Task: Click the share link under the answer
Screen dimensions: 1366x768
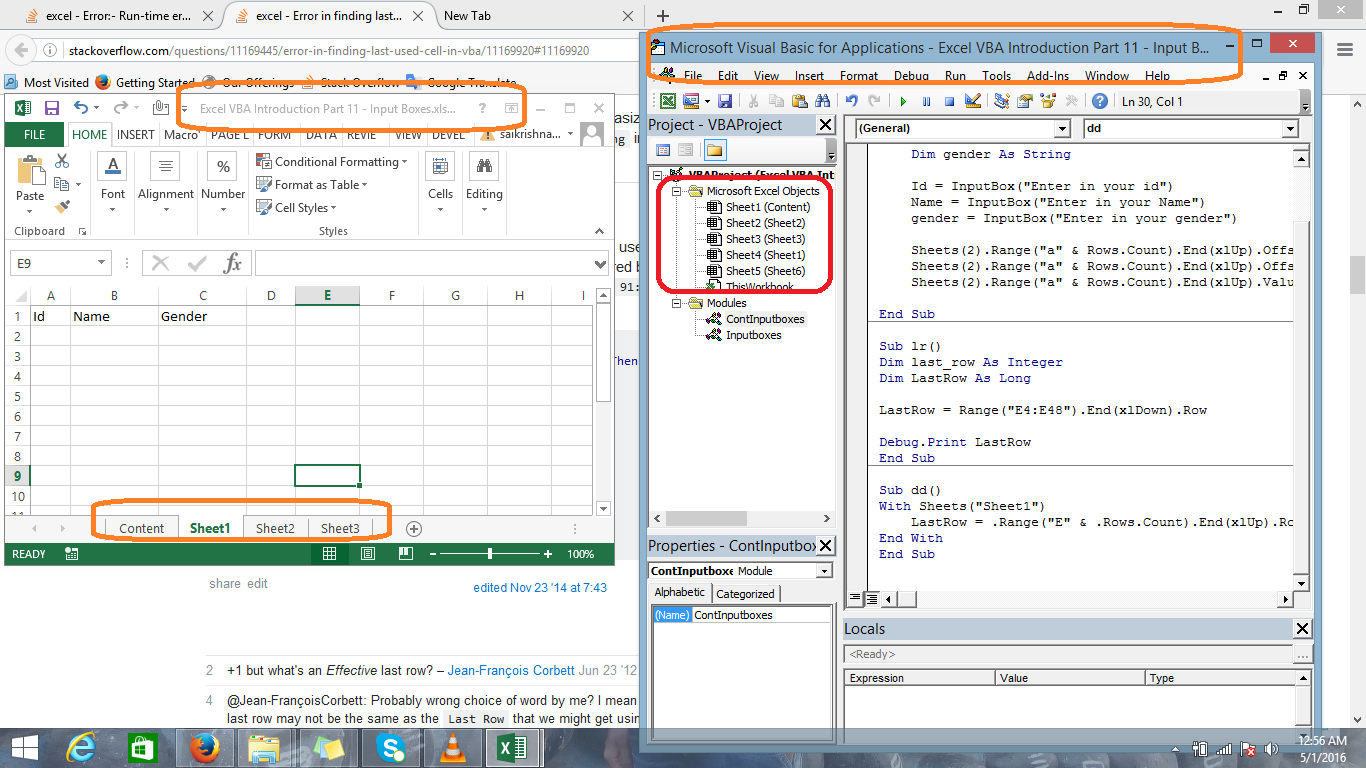Action: coord(225,583)
